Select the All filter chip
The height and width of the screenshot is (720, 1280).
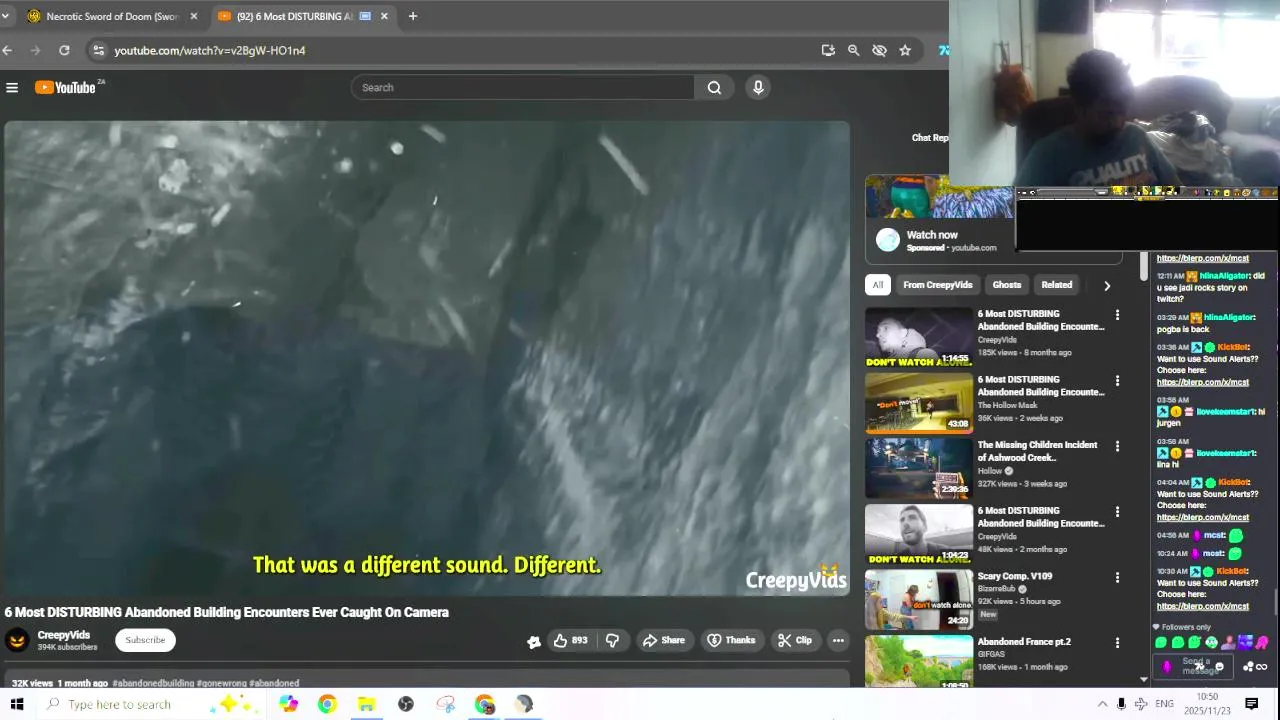point(877,285)
